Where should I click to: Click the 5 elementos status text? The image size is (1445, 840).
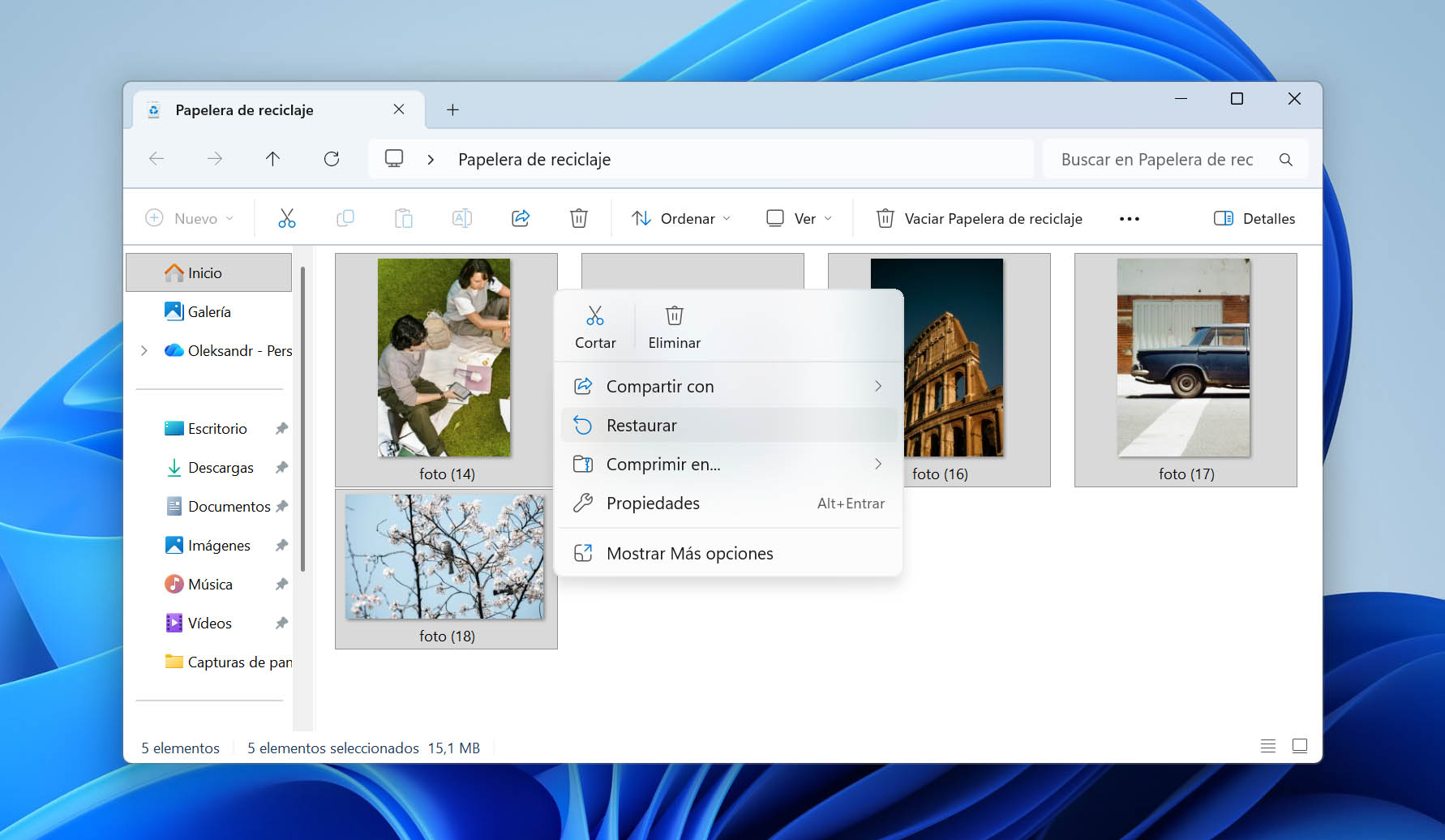[x=180, y=748]
